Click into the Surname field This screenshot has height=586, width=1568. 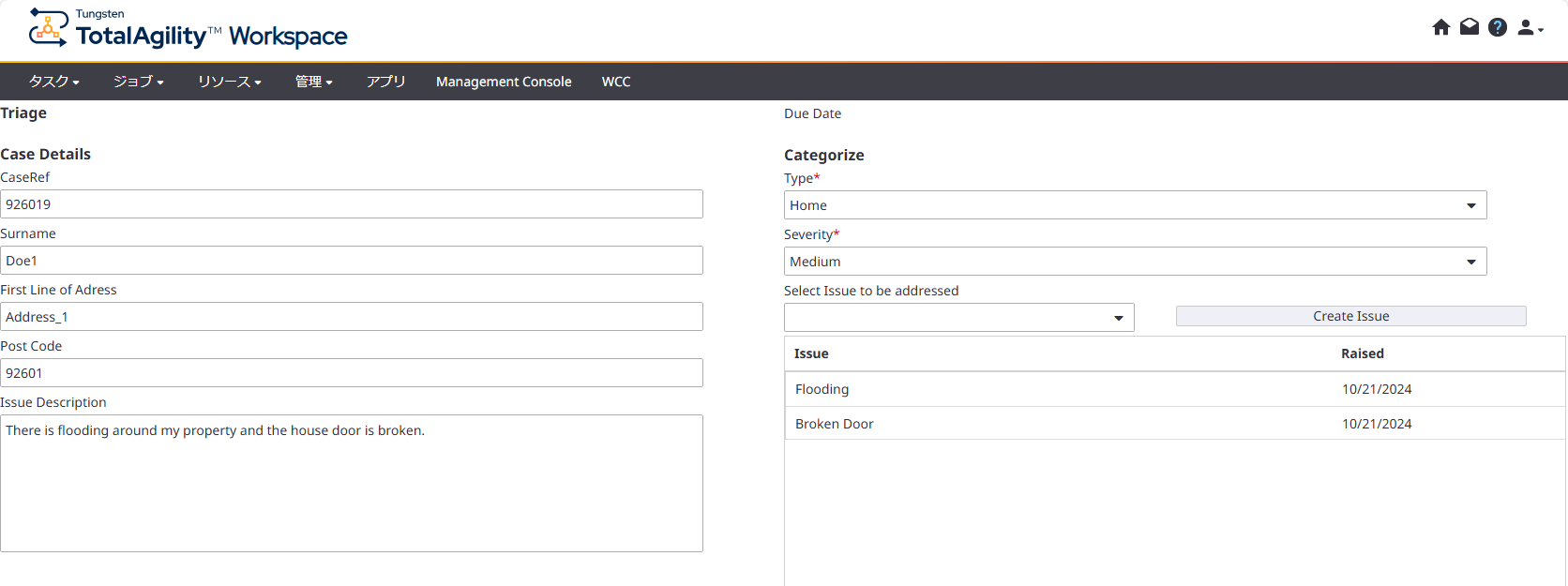[352, 261]
